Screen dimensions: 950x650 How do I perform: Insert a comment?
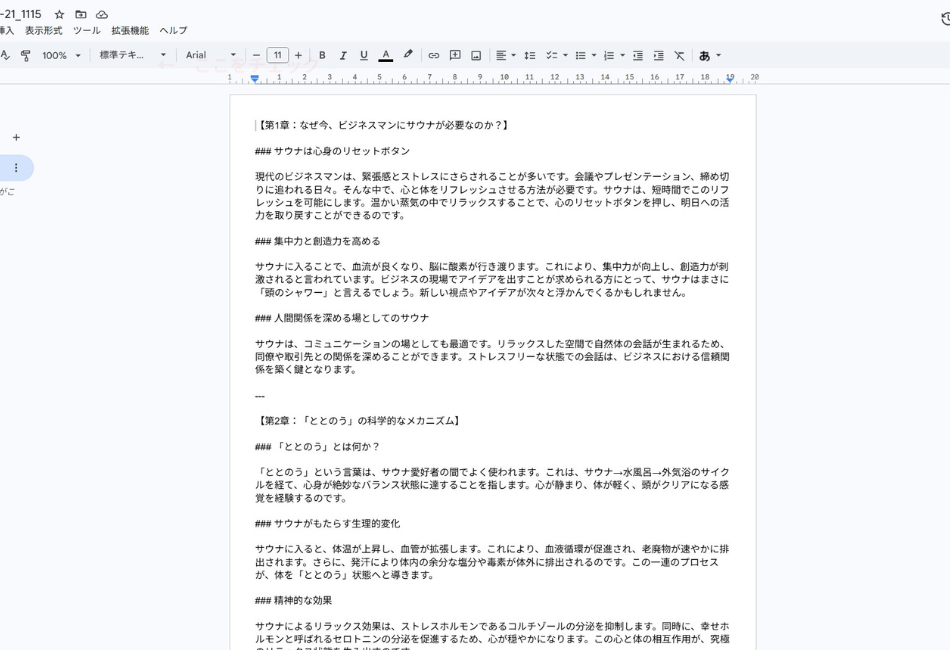tap(456, 56)
